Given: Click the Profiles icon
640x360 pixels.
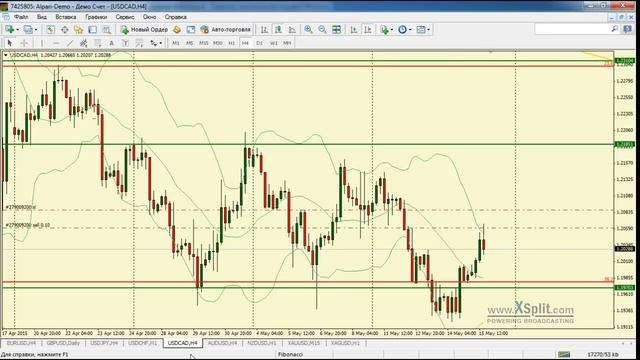Looking at the screenshot, I should [x=27, y=29].
